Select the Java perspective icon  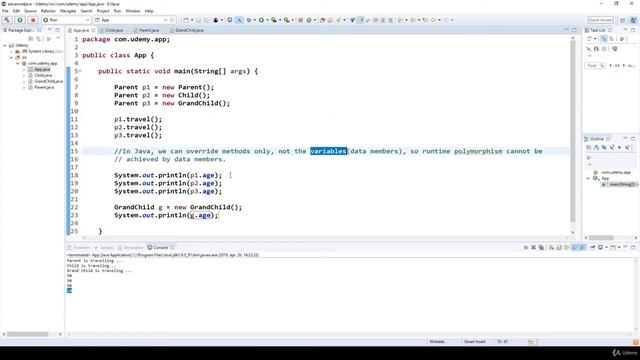pyautogui.click(x=633, y=20)
